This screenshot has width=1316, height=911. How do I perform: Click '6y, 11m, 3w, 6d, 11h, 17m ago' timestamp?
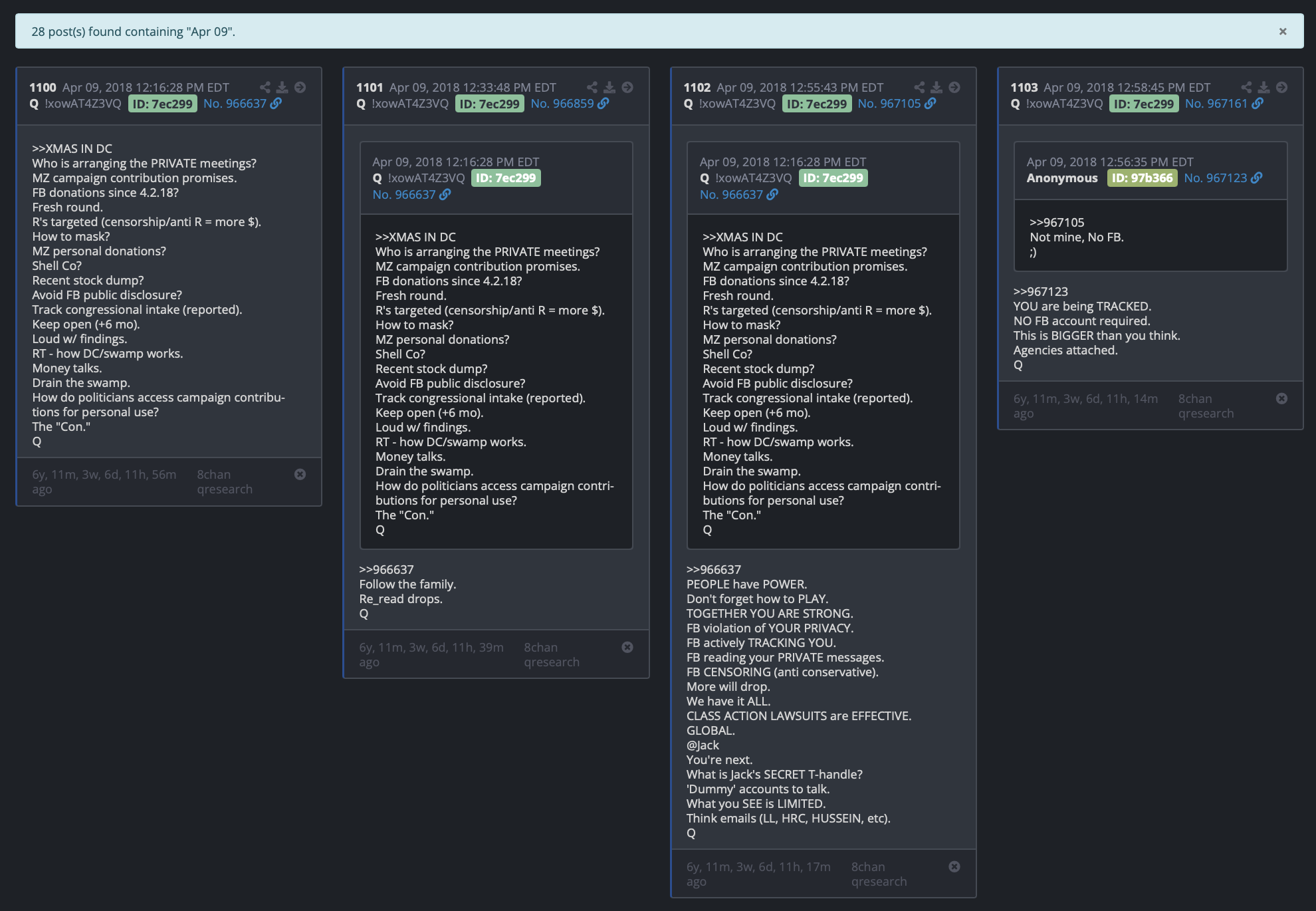point(758,874)
